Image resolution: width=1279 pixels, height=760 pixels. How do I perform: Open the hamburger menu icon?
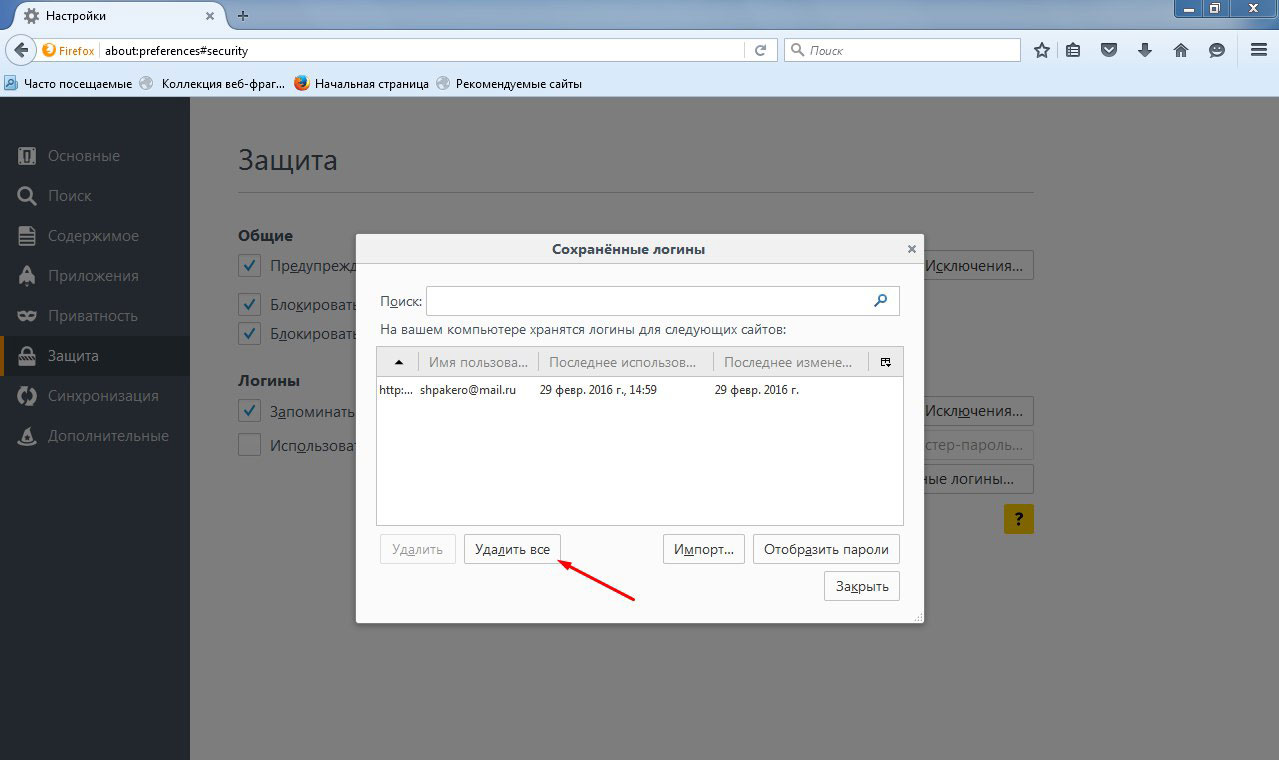[x=1258, y=50]
